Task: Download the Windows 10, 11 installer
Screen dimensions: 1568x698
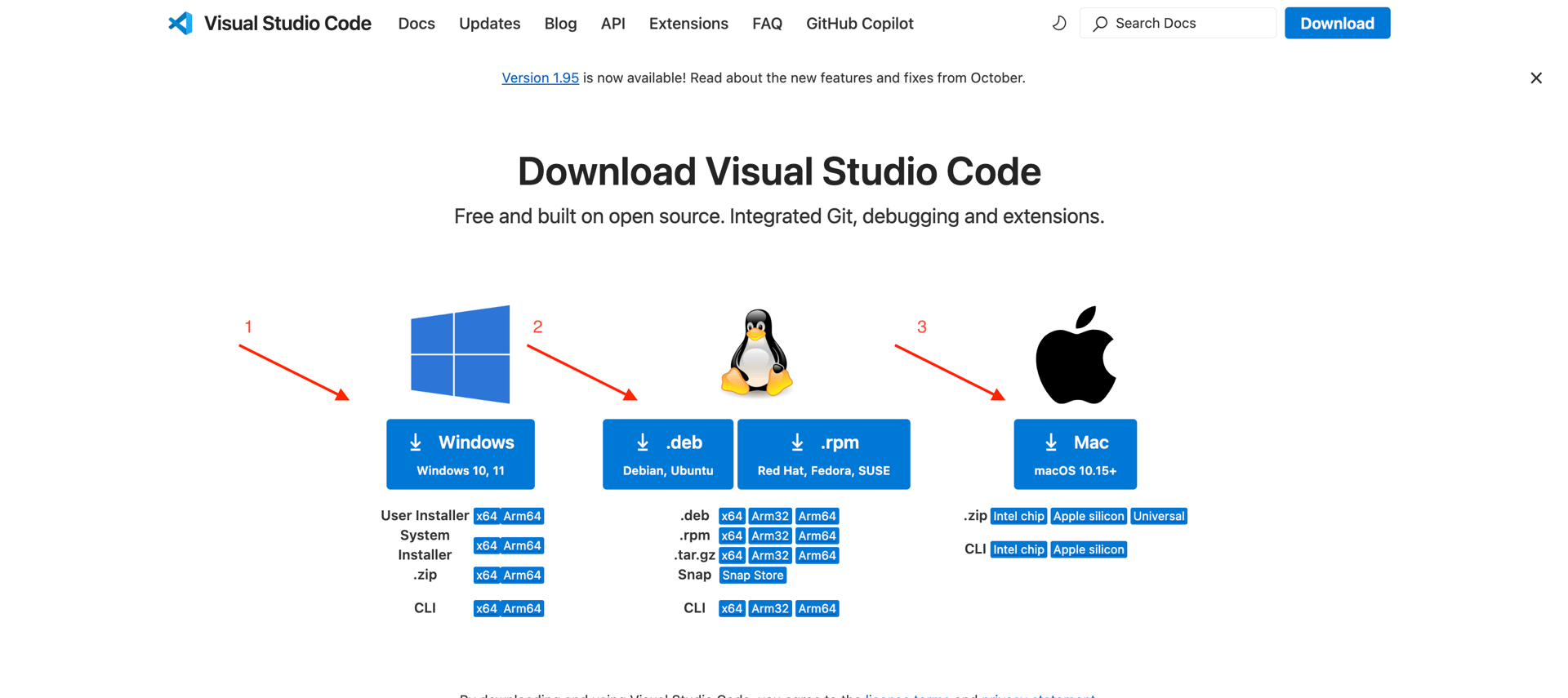Action: tap(461, 454)
